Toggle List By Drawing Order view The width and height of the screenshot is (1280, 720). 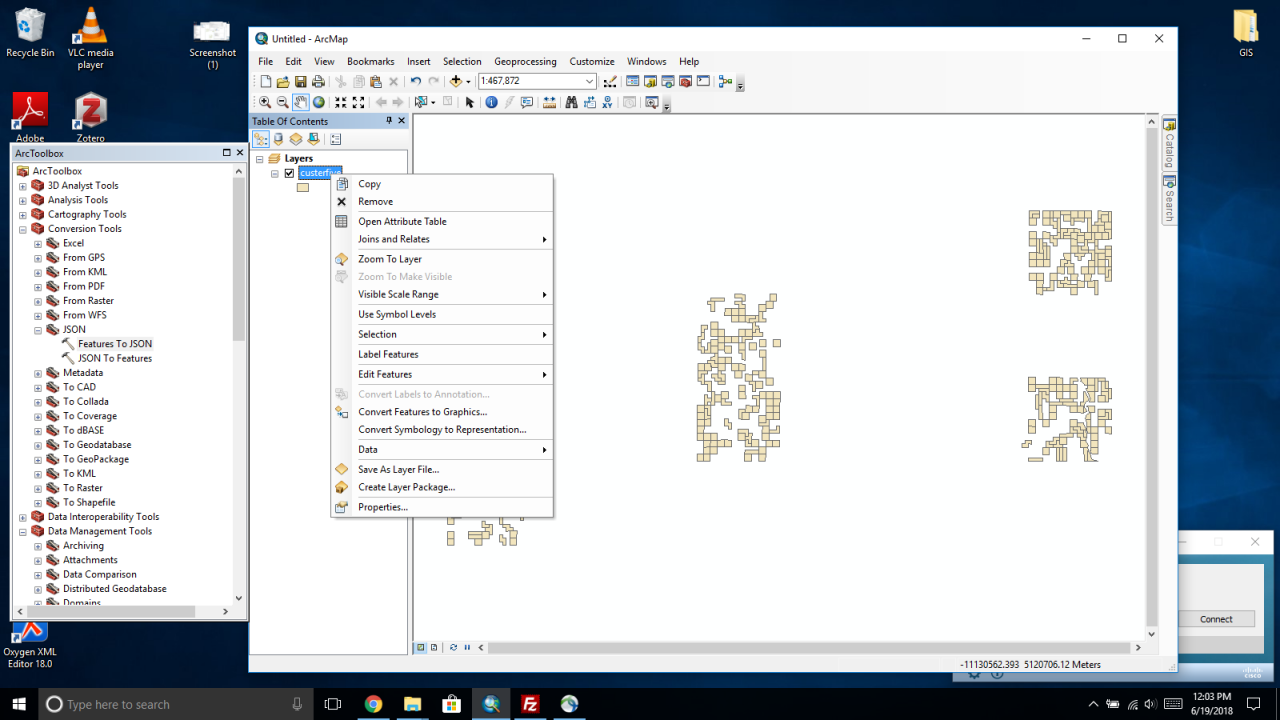tap(261, 140)
